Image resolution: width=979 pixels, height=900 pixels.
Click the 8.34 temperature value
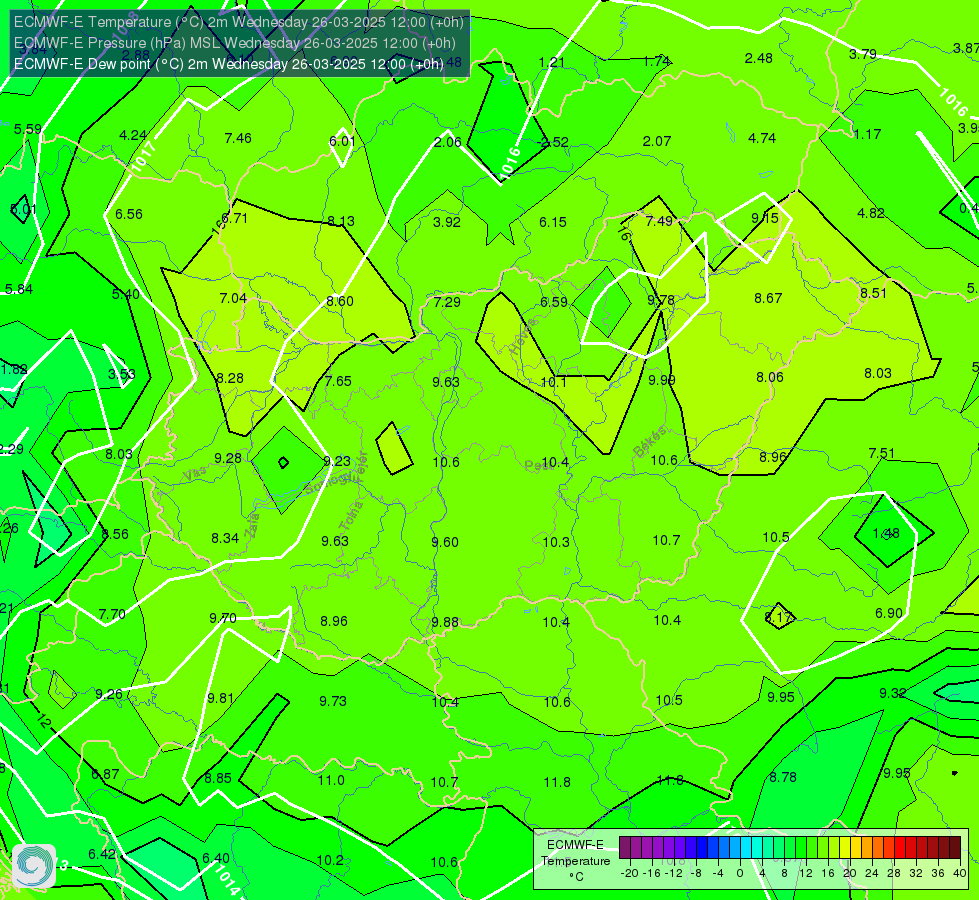pos(225,538)
